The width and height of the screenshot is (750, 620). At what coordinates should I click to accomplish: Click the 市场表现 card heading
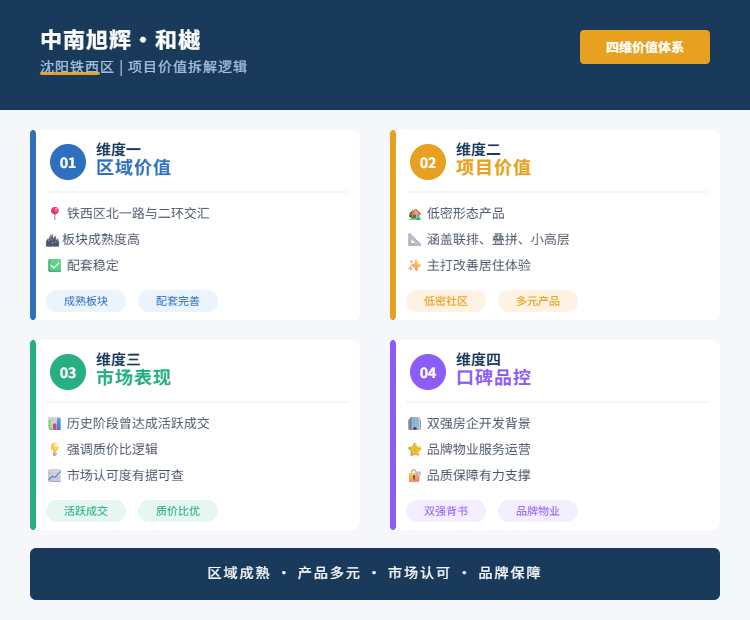click(134, 378)
